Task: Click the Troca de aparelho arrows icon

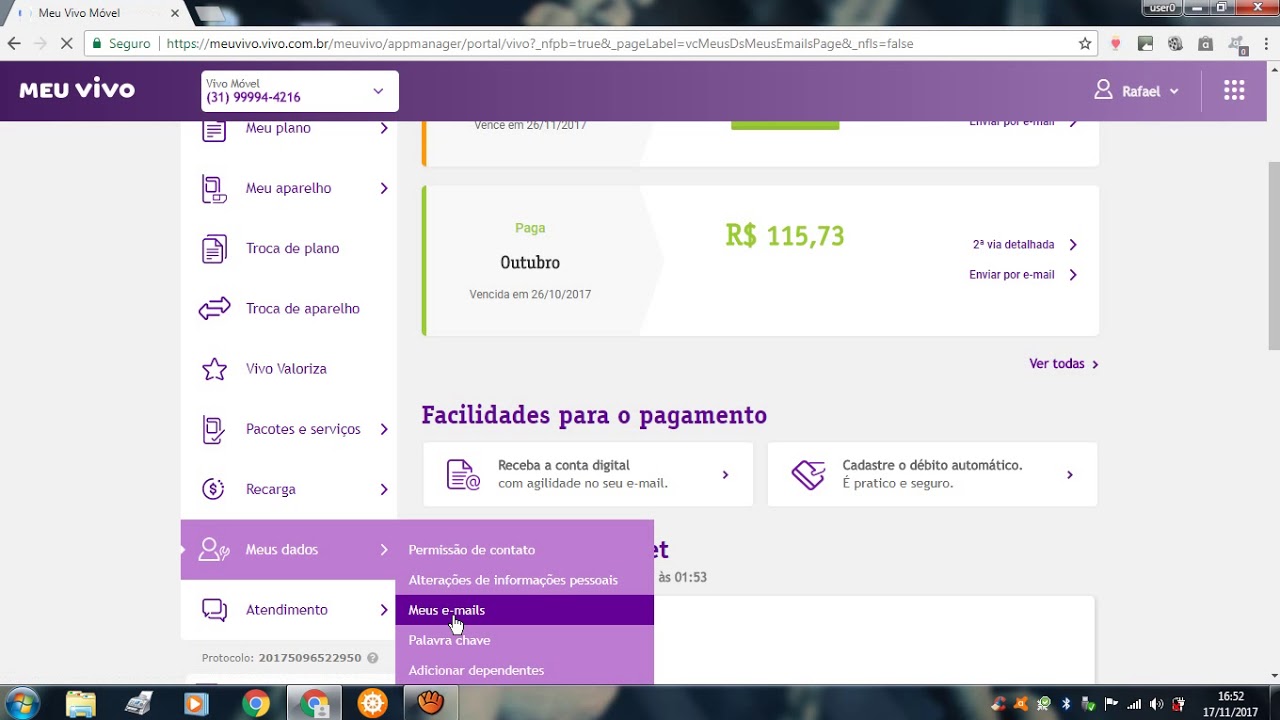Action: (214, 309)
